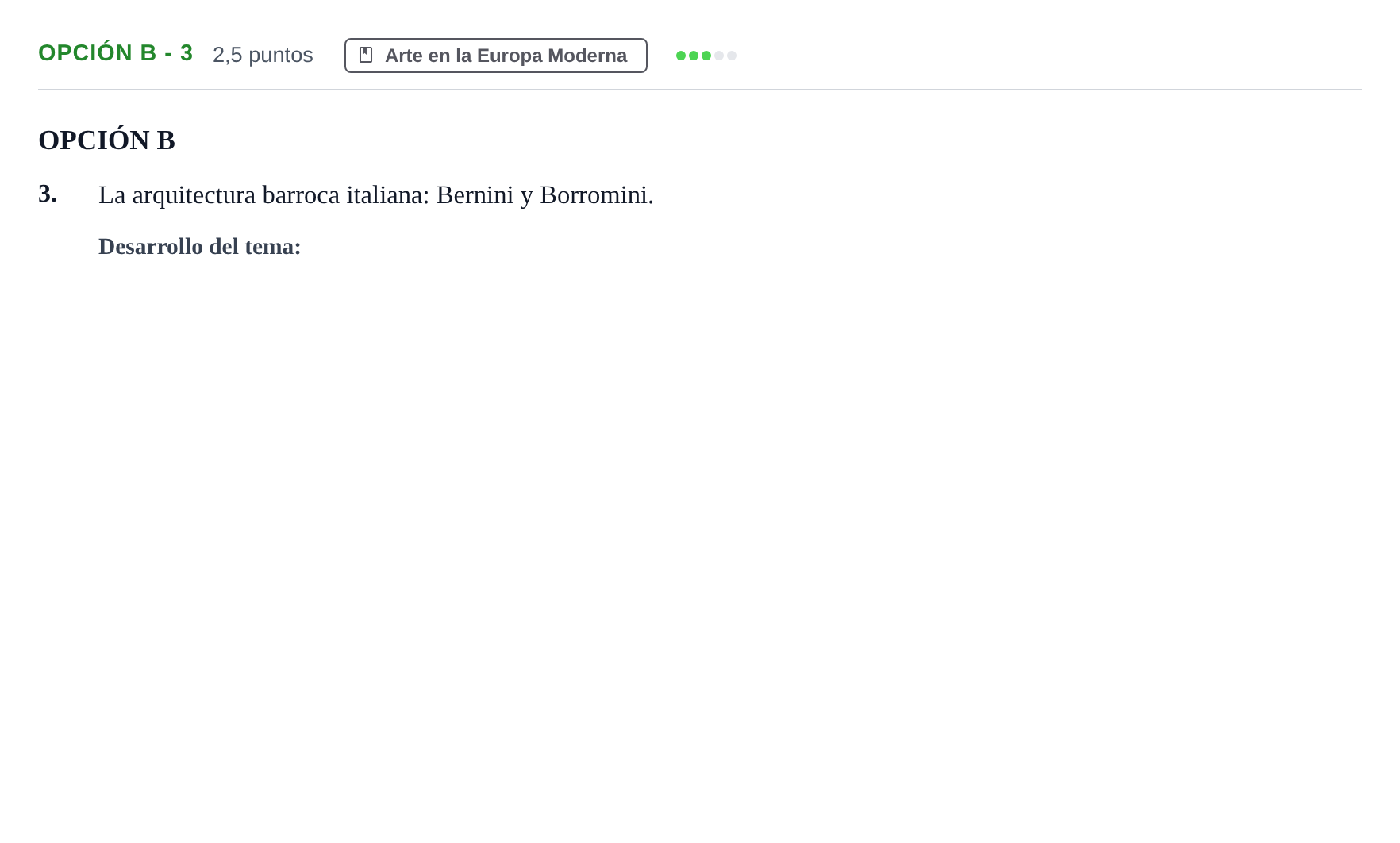
Task: Click the text La arquitectura barroca italiana
Action: pos(263,195)
